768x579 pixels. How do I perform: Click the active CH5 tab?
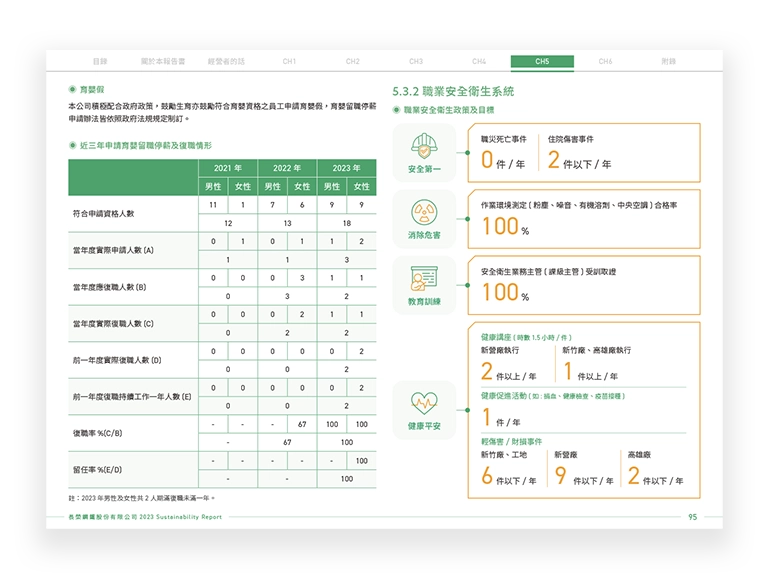(x=542, y=61)
